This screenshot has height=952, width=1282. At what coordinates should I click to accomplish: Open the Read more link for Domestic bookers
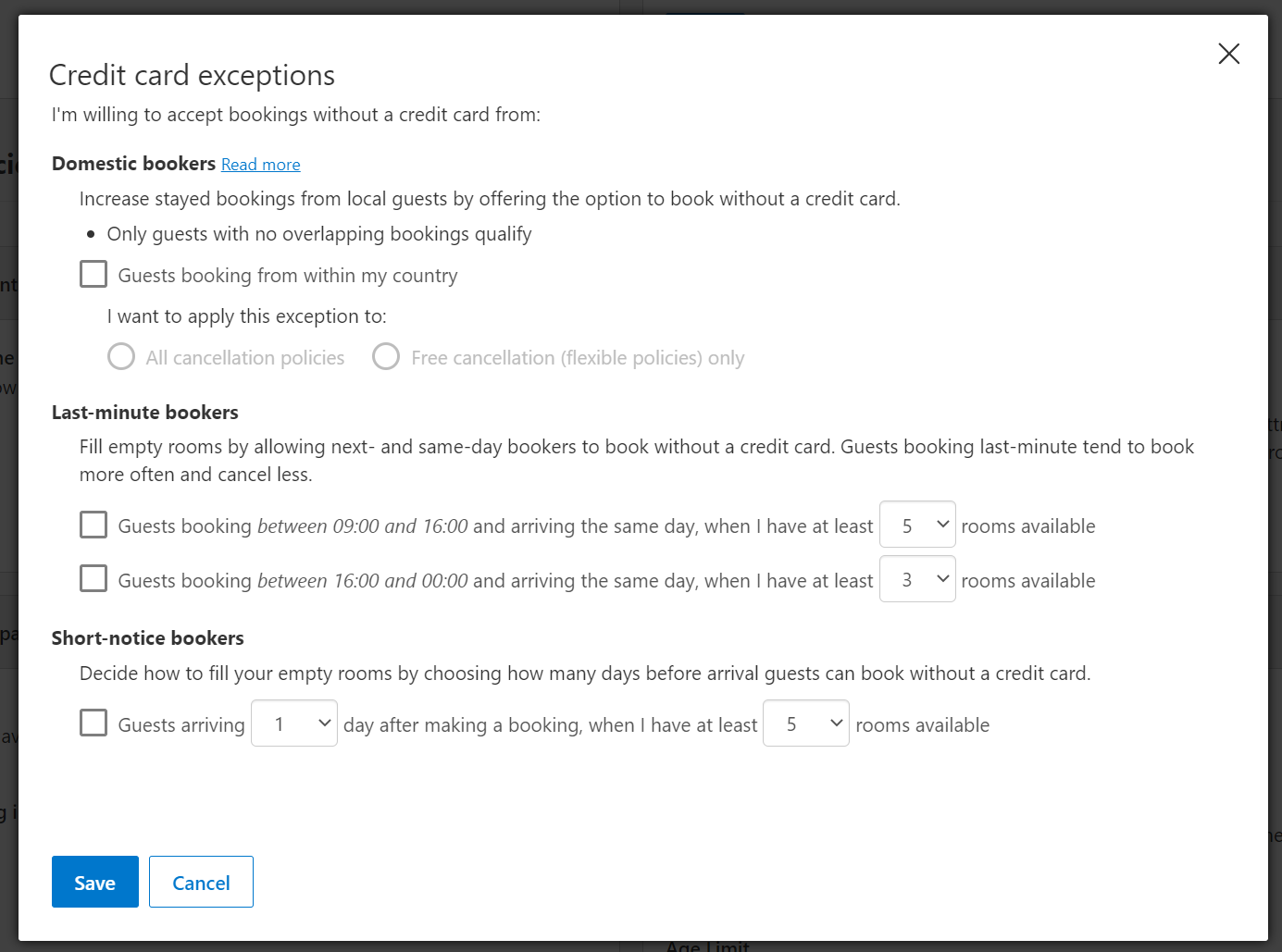tap(260, 164)
